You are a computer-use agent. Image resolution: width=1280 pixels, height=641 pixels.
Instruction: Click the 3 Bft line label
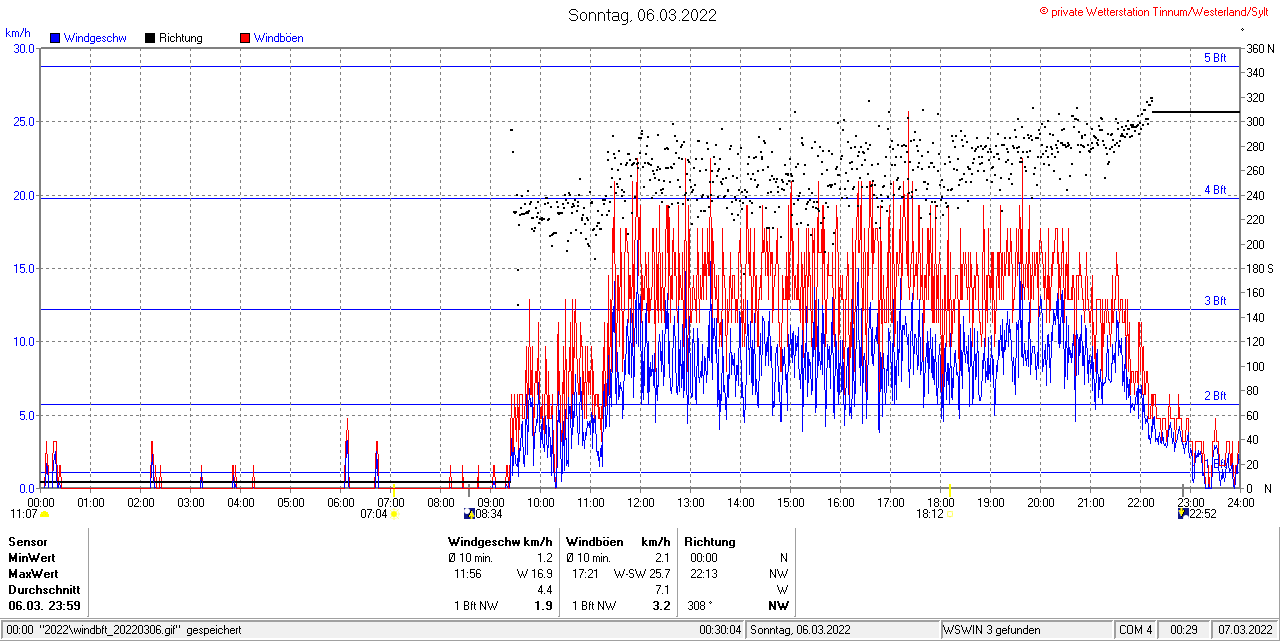(x=1214, y=301)
